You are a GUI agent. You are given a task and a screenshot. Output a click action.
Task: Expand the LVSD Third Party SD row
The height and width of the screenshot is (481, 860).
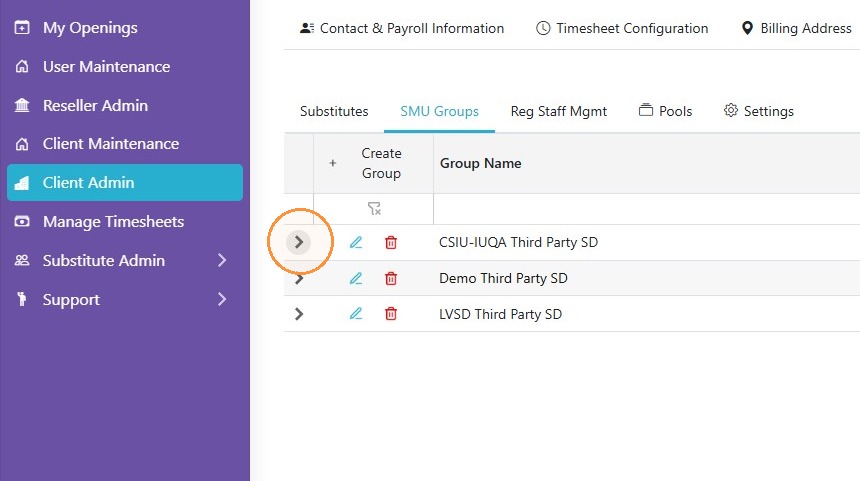coord(299,314)
